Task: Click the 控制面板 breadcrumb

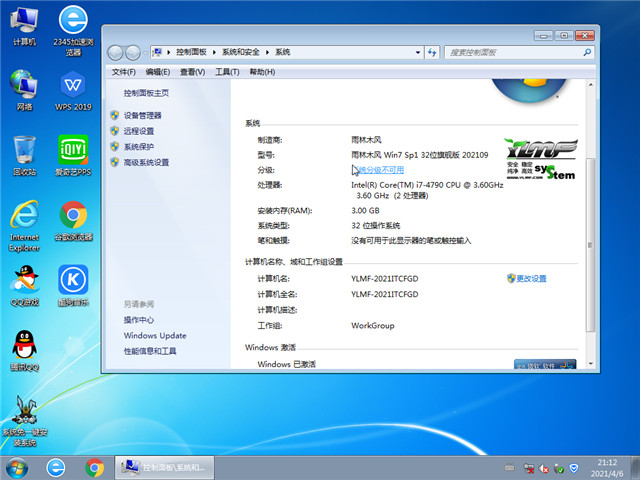Action: pos(191,52)
